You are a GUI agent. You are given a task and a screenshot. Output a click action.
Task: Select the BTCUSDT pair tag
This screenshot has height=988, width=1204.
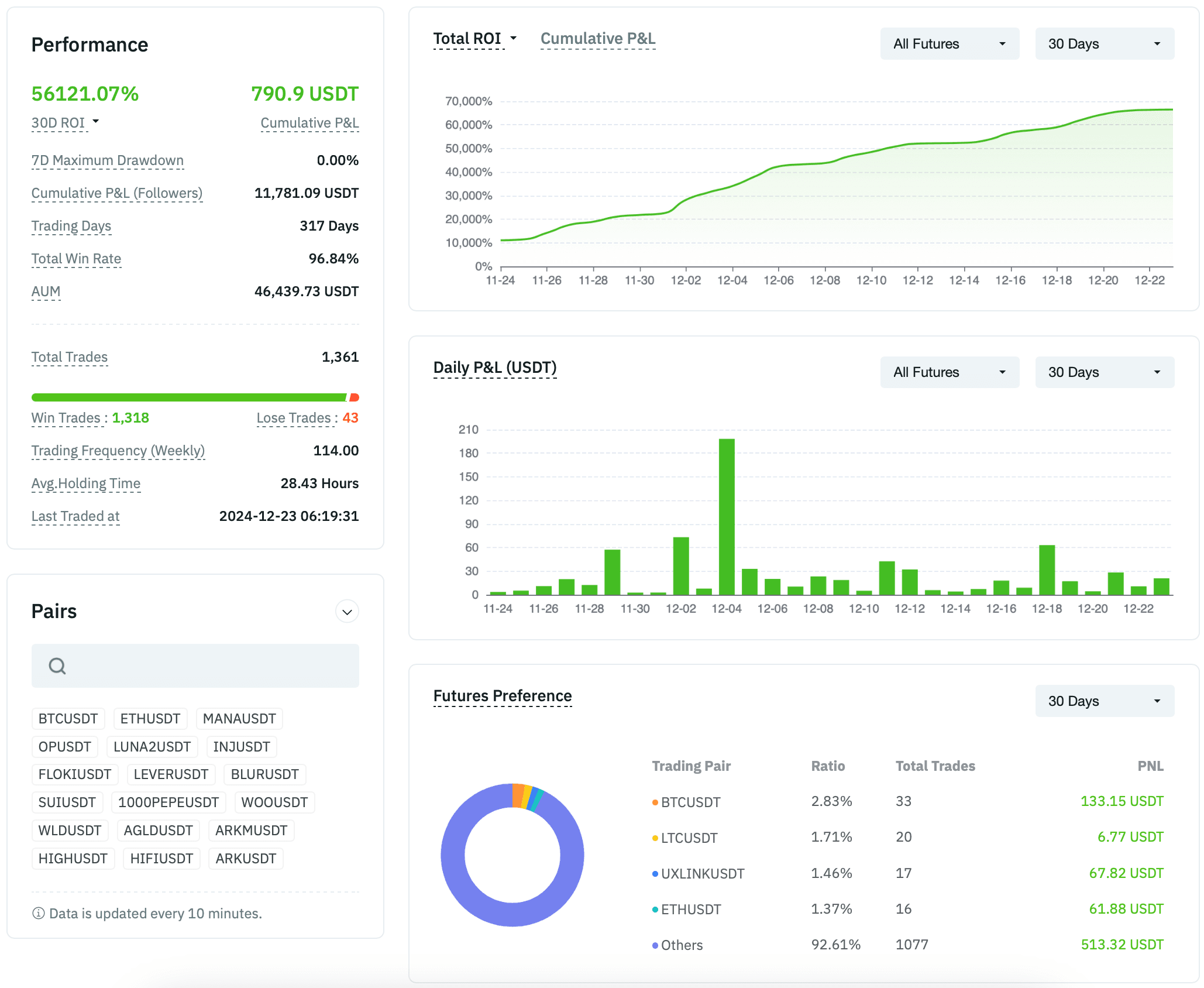[68, 719]
